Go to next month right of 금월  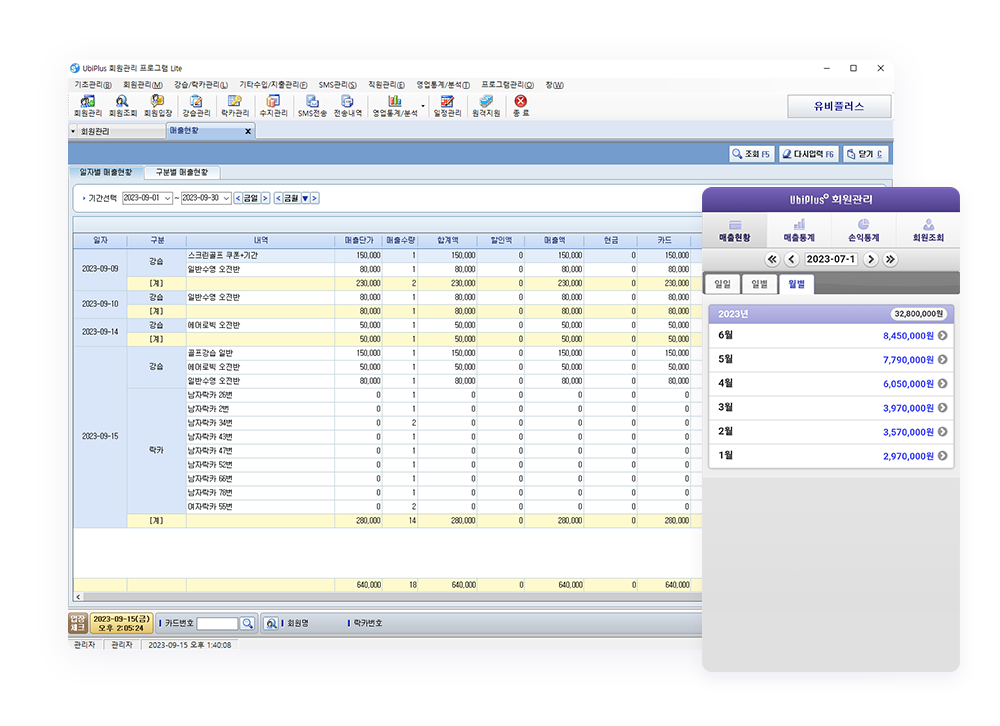[x=314, y=198]
